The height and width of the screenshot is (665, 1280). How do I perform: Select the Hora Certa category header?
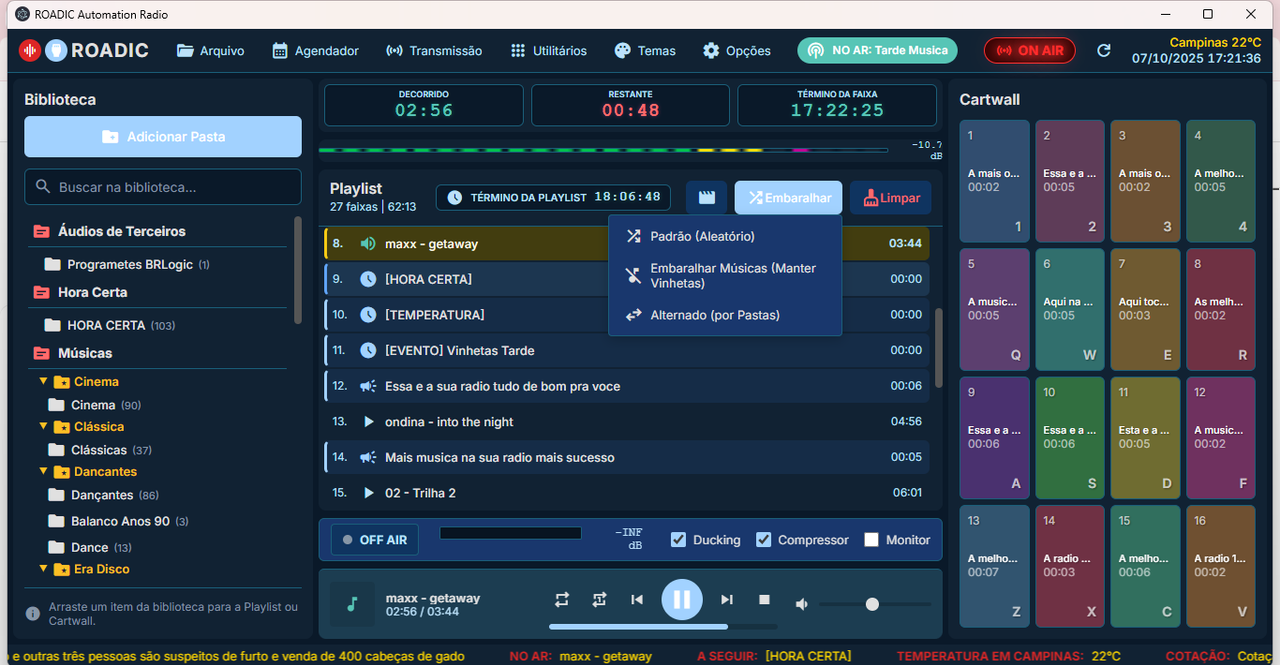point(80,292)
